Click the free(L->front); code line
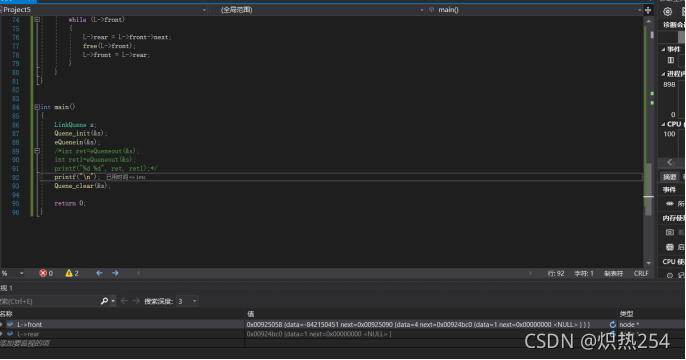Viewport: 686px width, 360px height. (x=109, y=46)
